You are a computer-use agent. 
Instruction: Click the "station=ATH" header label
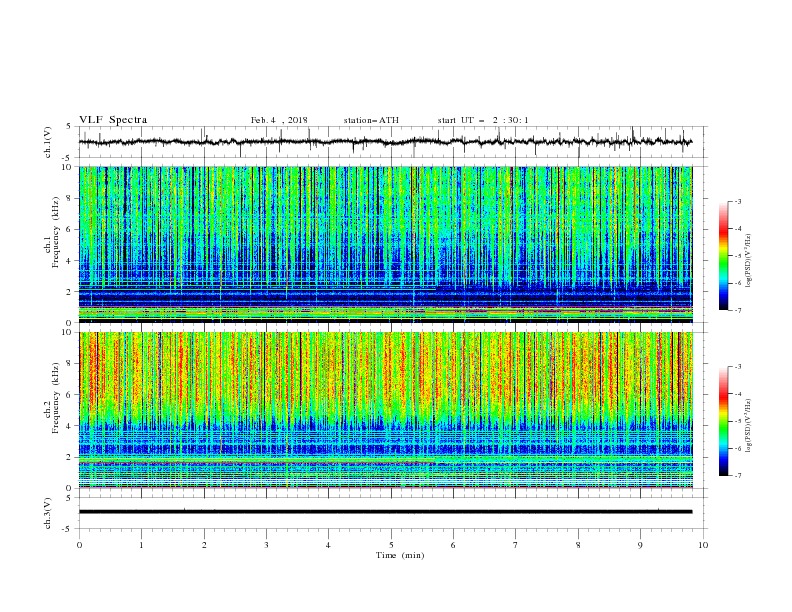point(371,120)
